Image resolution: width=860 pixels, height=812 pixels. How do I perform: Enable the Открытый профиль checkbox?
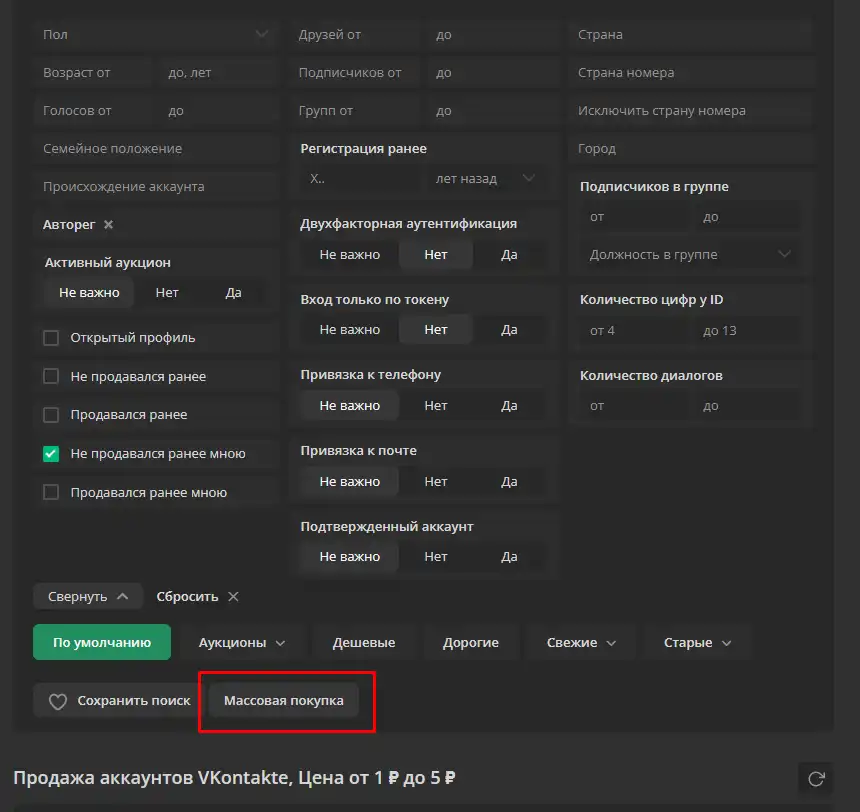pyautogui.click(x=51, y=338)
